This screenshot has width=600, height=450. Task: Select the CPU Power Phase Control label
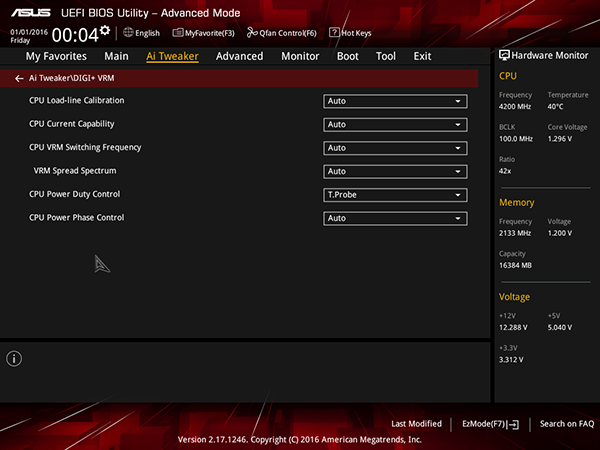coord(77,217)
